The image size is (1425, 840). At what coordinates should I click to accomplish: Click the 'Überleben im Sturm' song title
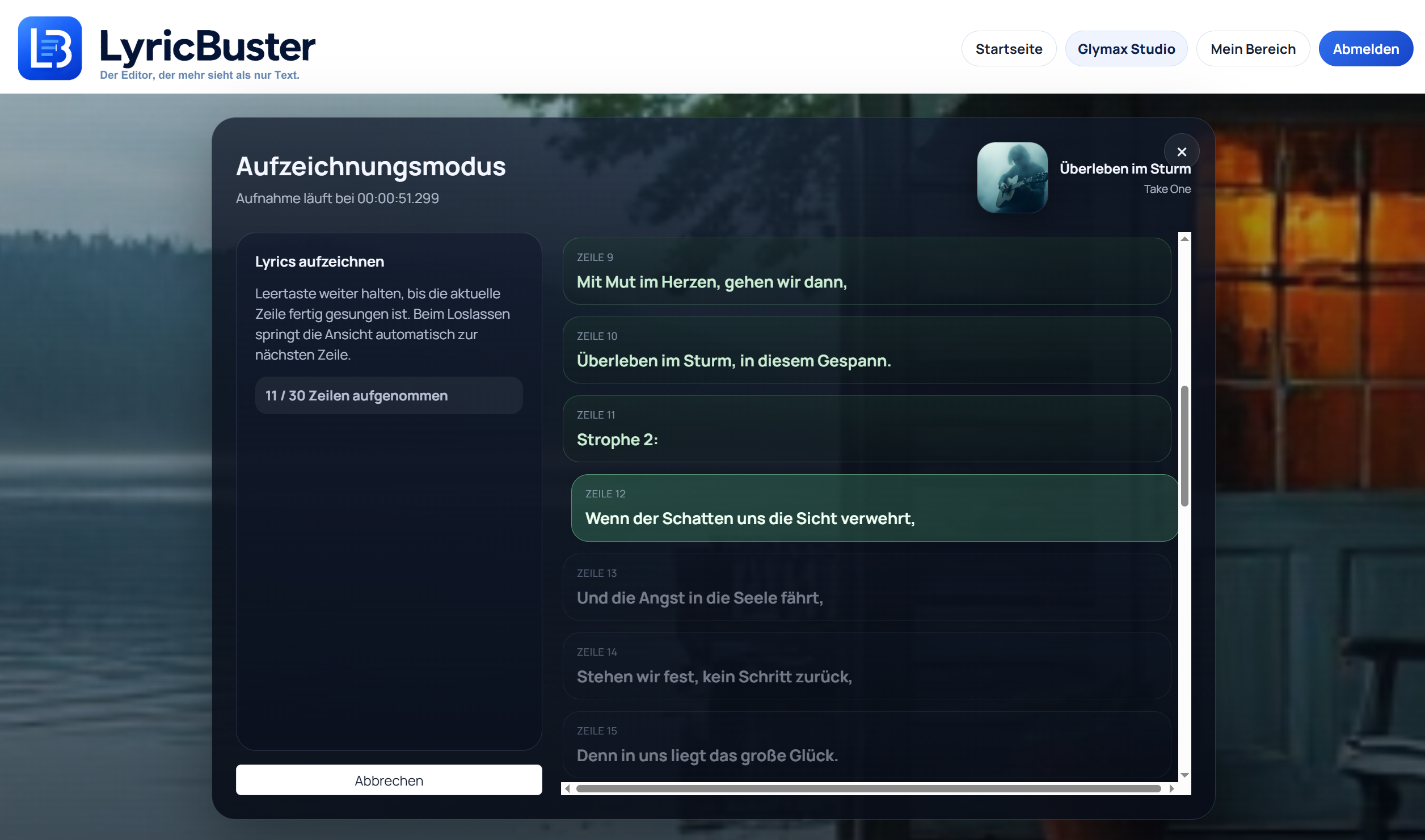click(x=1125, y=168)
